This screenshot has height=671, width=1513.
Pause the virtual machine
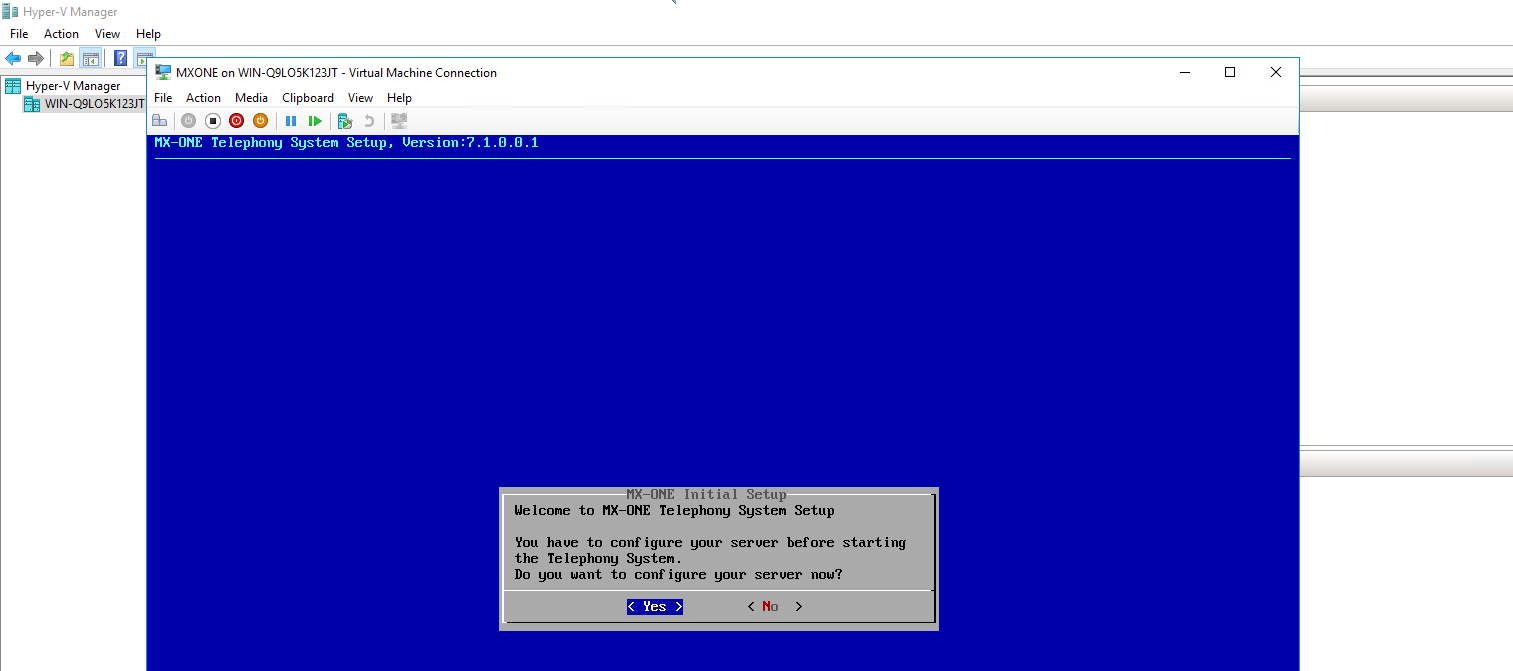coord(291,121)
